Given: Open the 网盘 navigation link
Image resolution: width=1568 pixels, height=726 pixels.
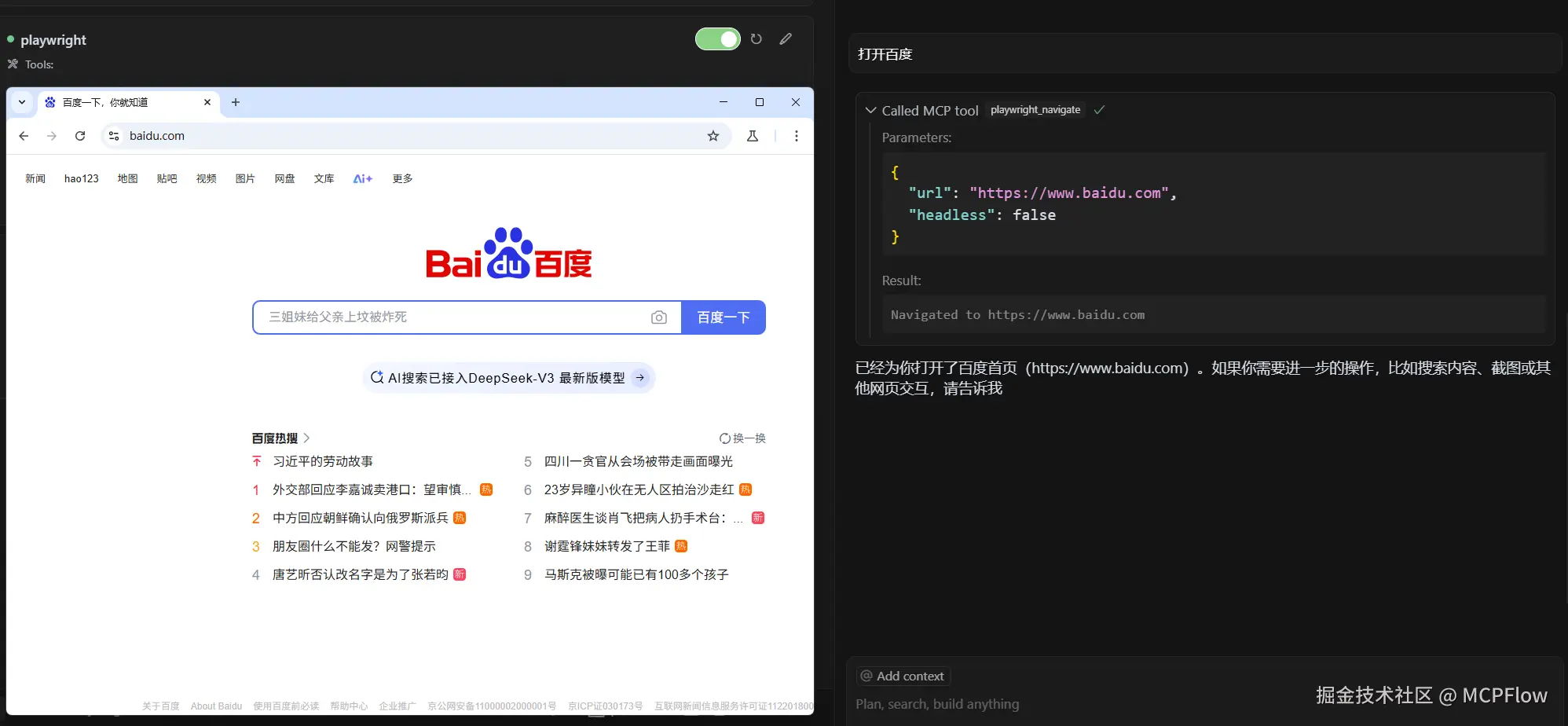Looking at the screenshot, I should coord(285,178).
